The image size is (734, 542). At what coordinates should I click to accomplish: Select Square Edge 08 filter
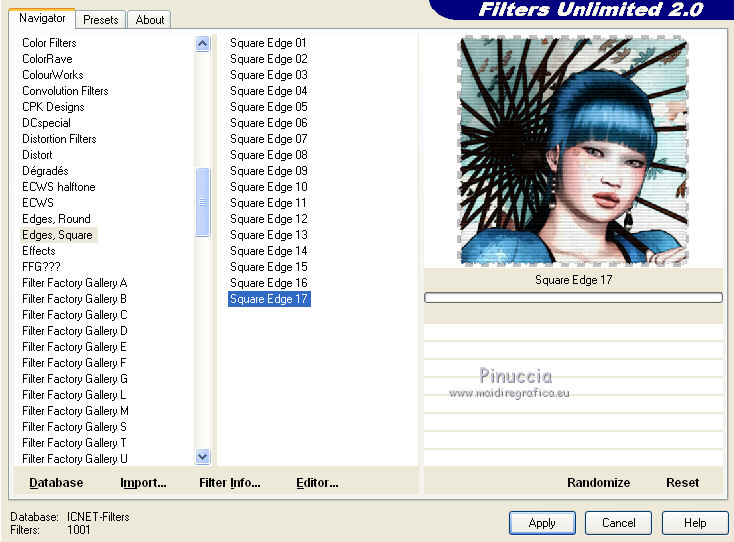pos(269,155)
